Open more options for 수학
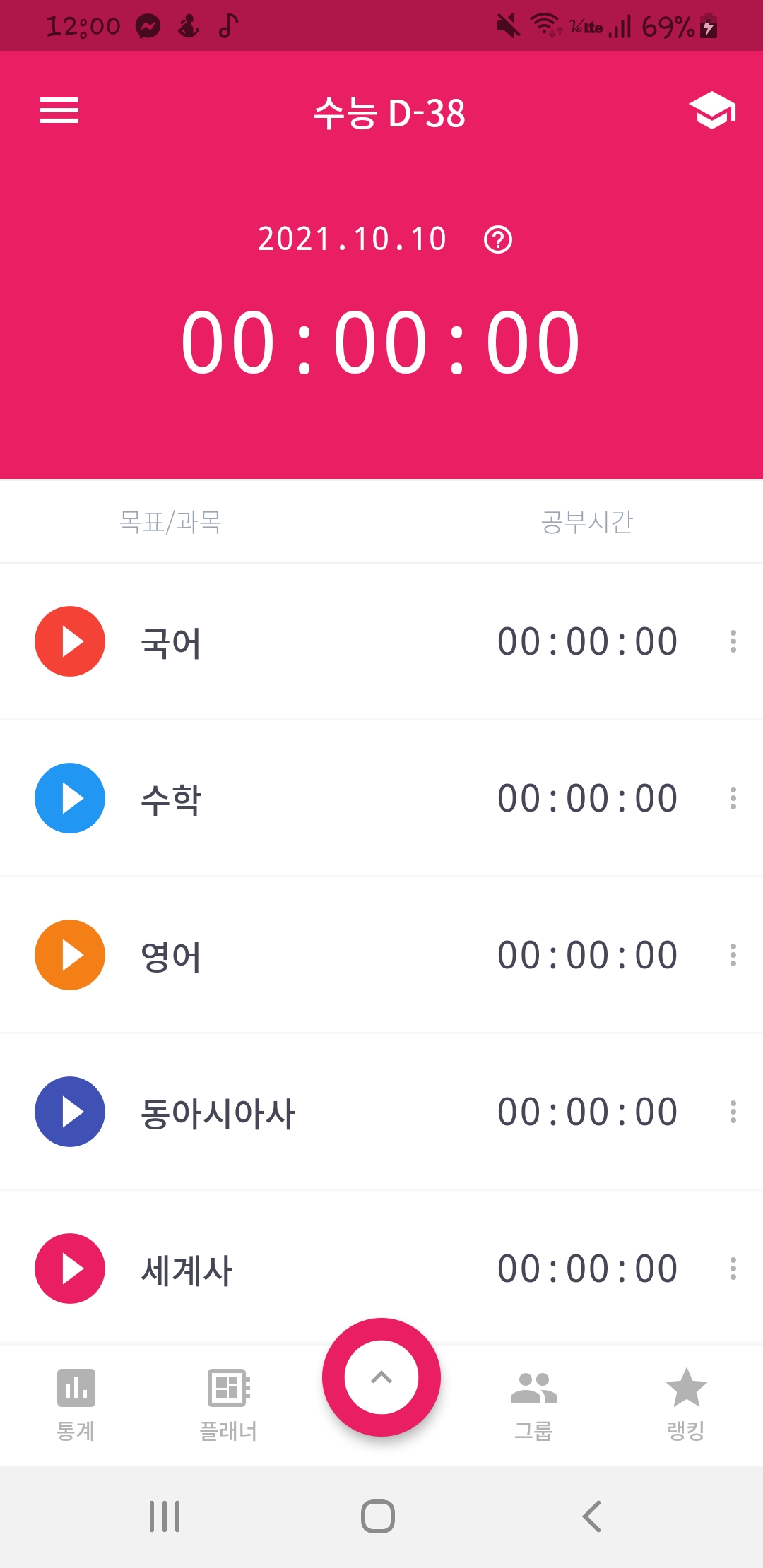 733,798
